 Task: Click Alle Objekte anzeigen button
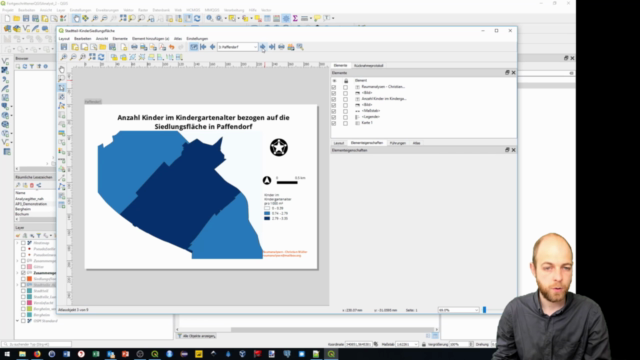click(x=197, y=336)
